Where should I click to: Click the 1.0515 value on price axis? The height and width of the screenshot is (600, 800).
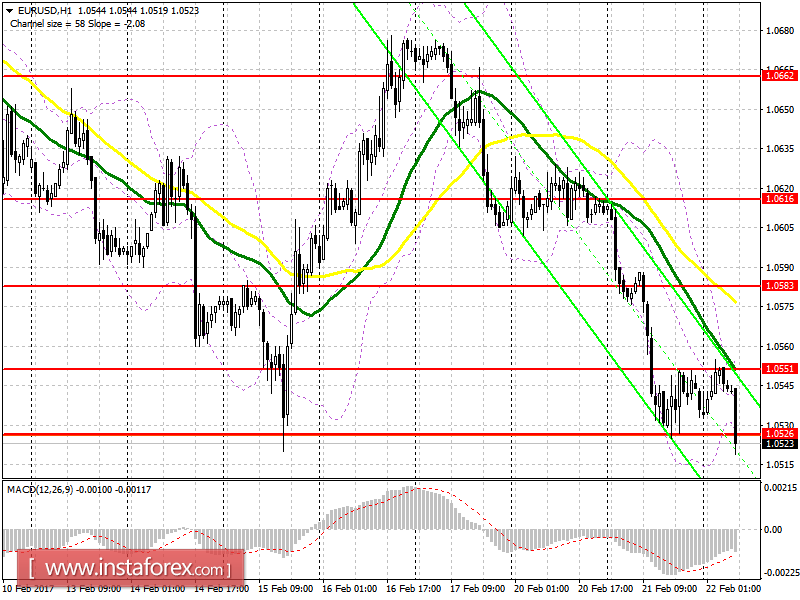coord(780,465)
